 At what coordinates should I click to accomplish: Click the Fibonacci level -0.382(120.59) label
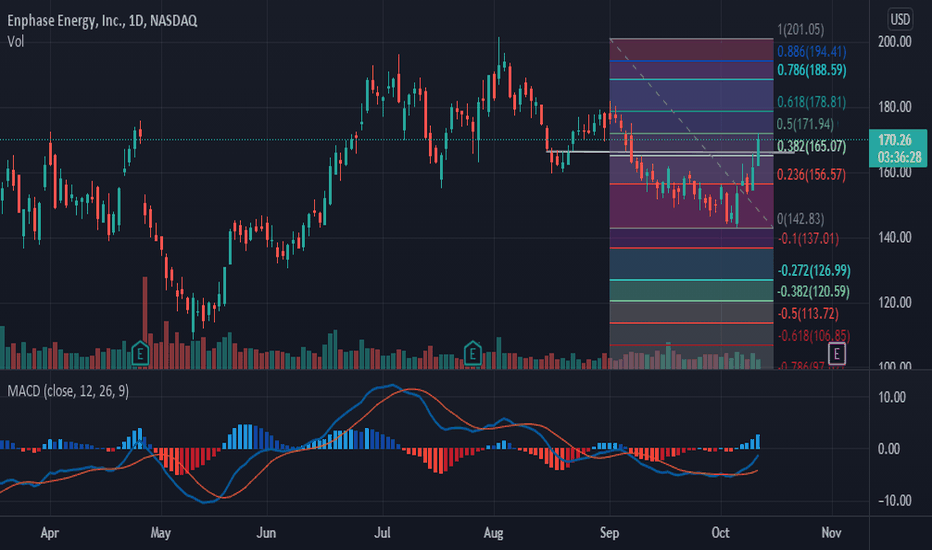[x=814, y=292]
